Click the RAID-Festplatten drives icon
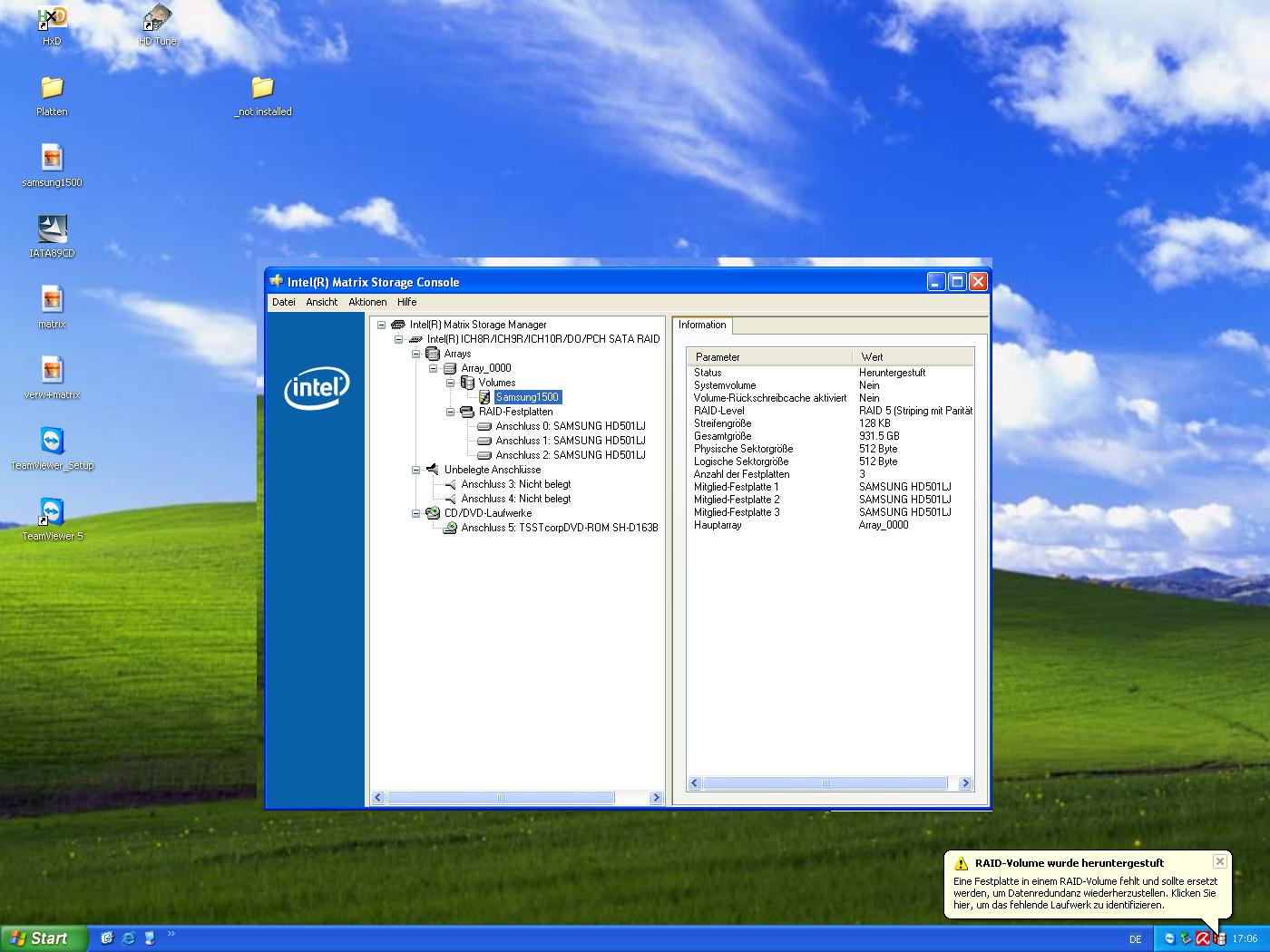Image resolution: width=1270 pixels, height=952 pixels. [x=467, y=412]
